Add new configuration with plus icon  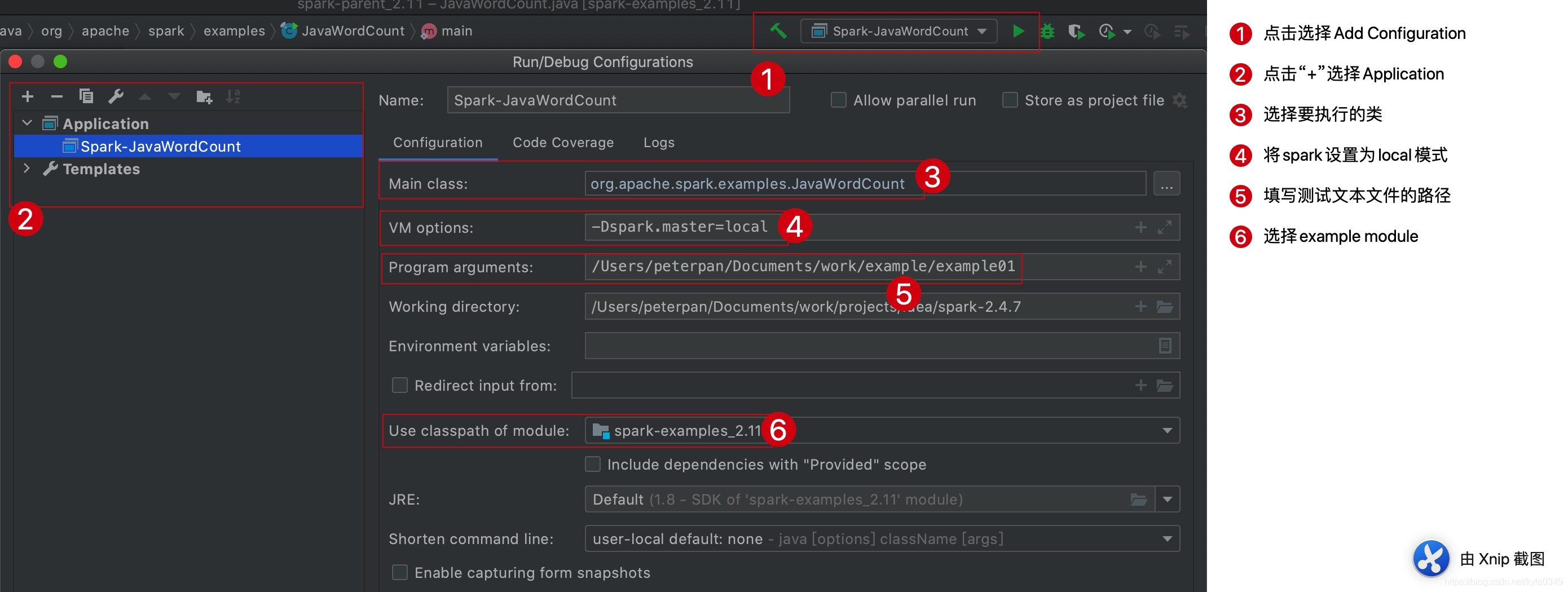28,96
